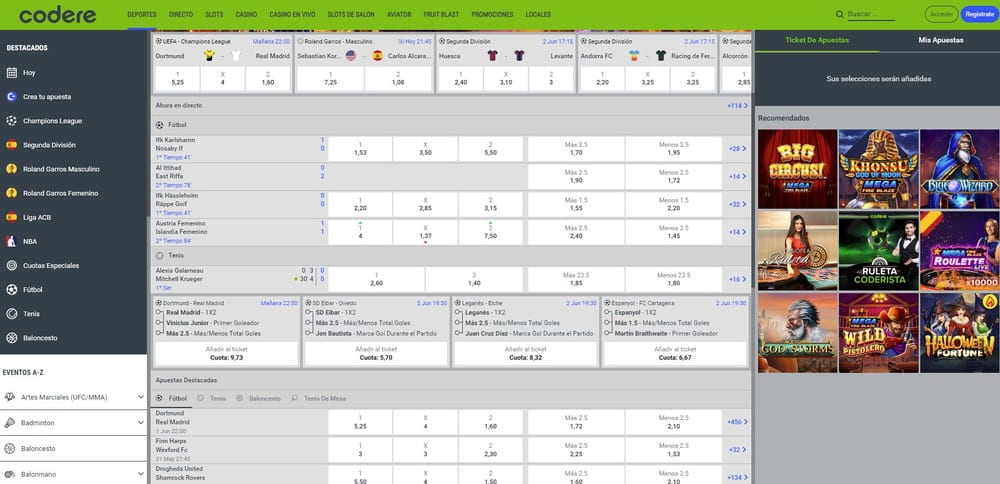The width and height of the screenshot is (1000, 484).
Task: Open +32 markets for Ifk Hässleholm match
Action: pos(737,205)
